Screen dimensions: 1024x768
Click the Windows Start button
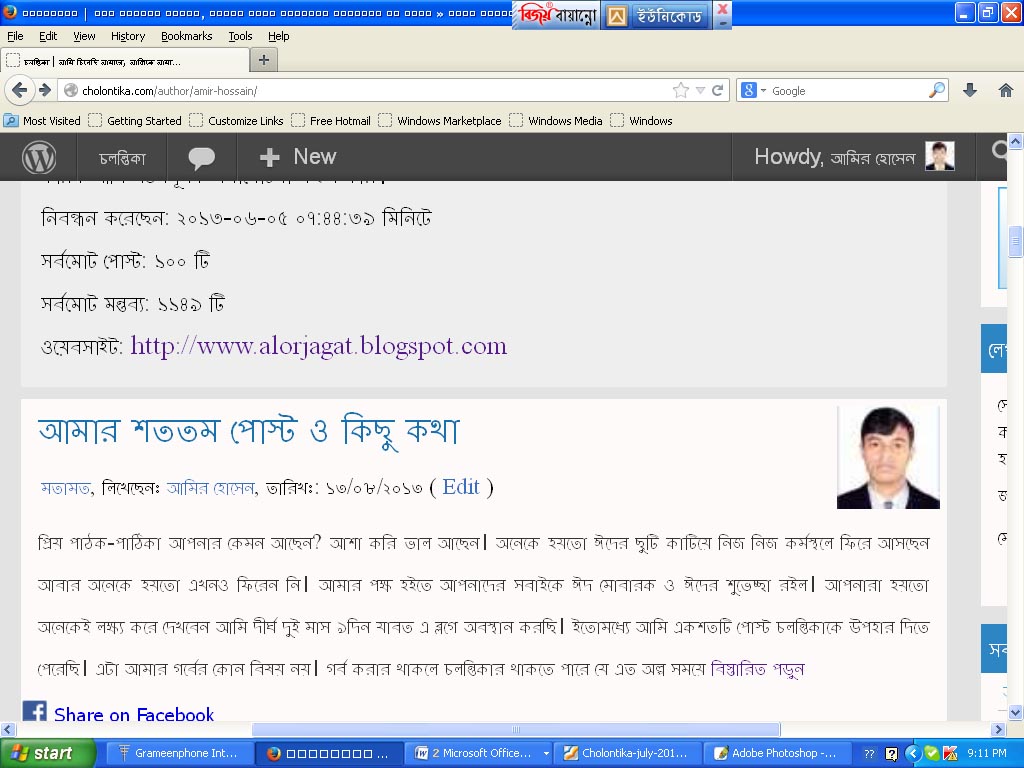(x=47, y=753)
